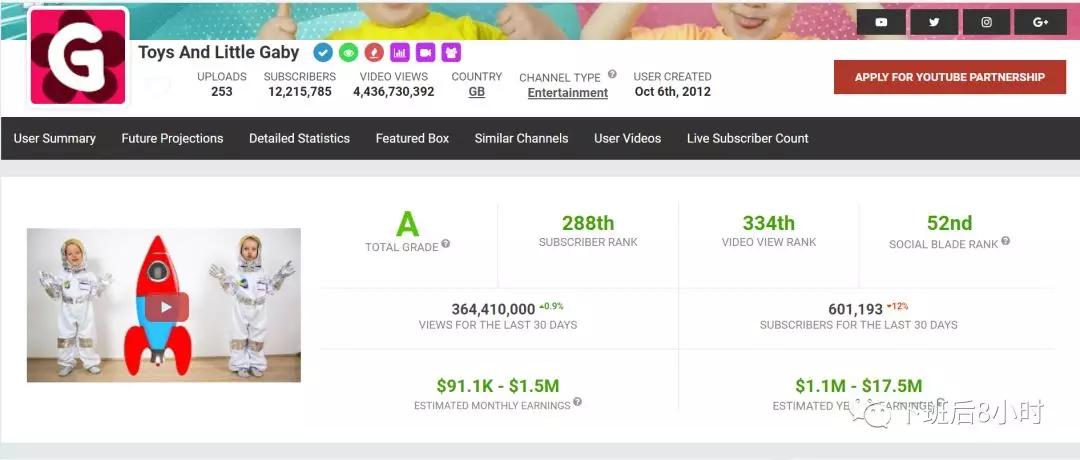Open the Future Projections tab
This screenshot has height=460, width=1080.
point(172,138)
